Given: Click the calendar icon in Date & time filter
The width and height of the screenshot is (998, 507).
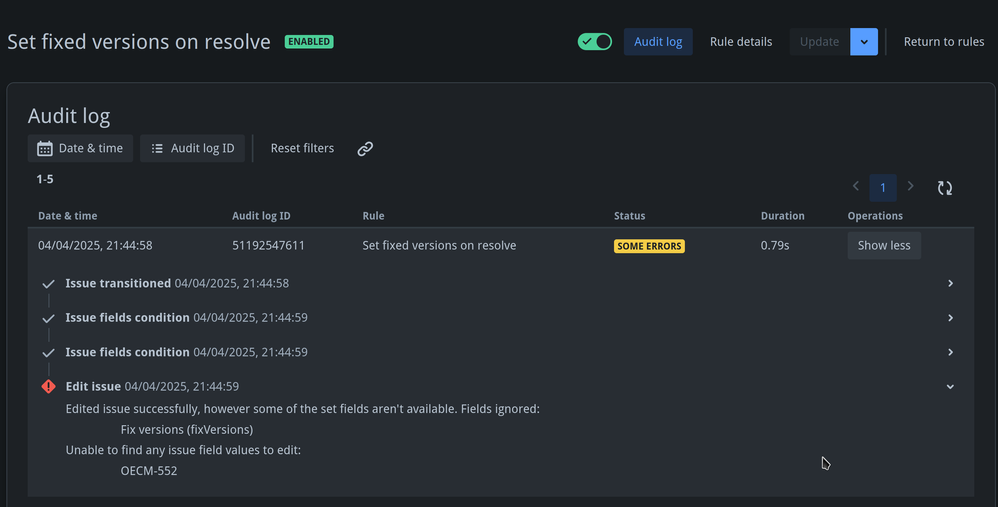Looking at the screenshot, I should (x=45, y=149).
